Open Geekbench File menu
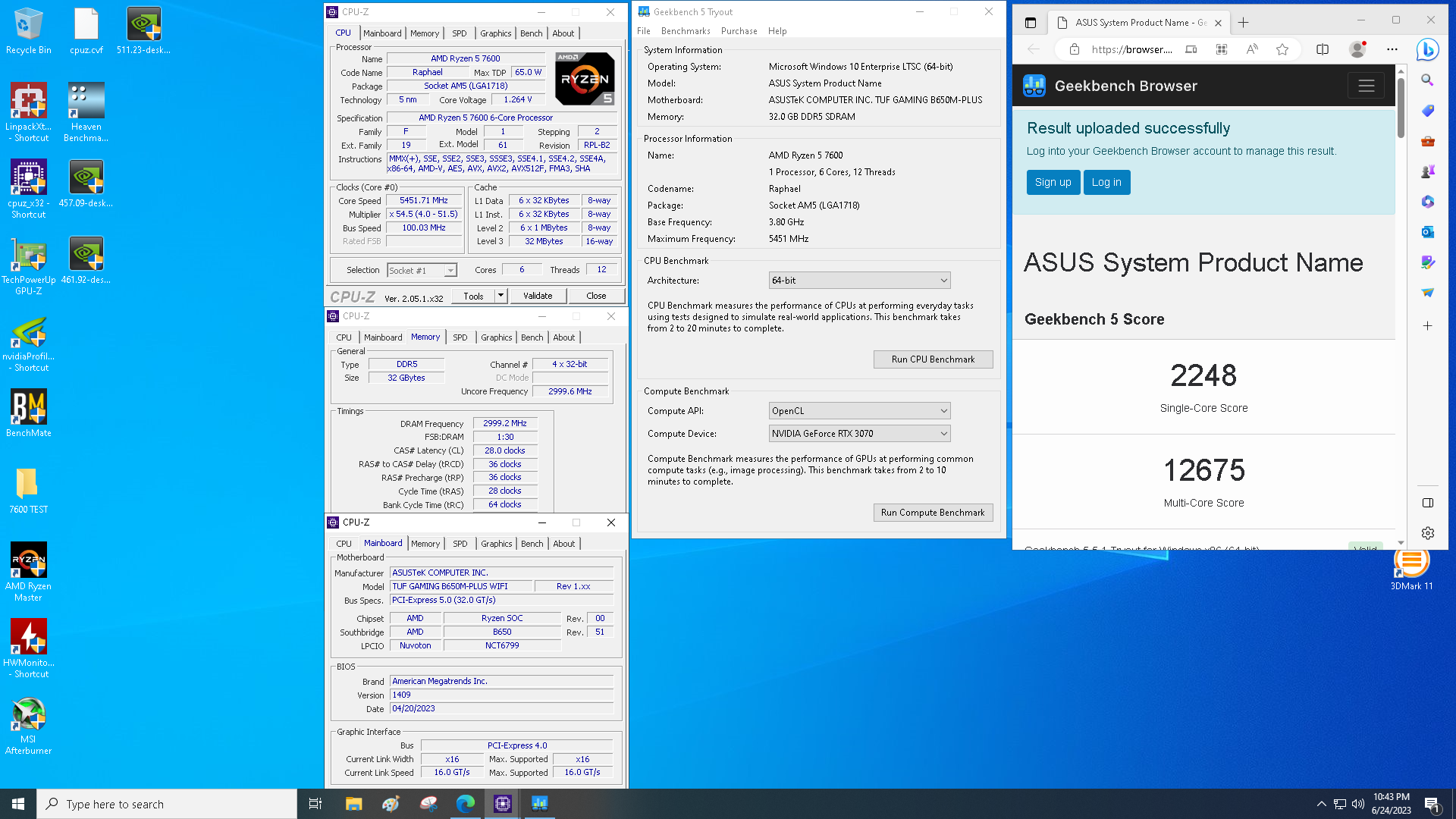The image size is (1456, 819). [x=644, y=31]
